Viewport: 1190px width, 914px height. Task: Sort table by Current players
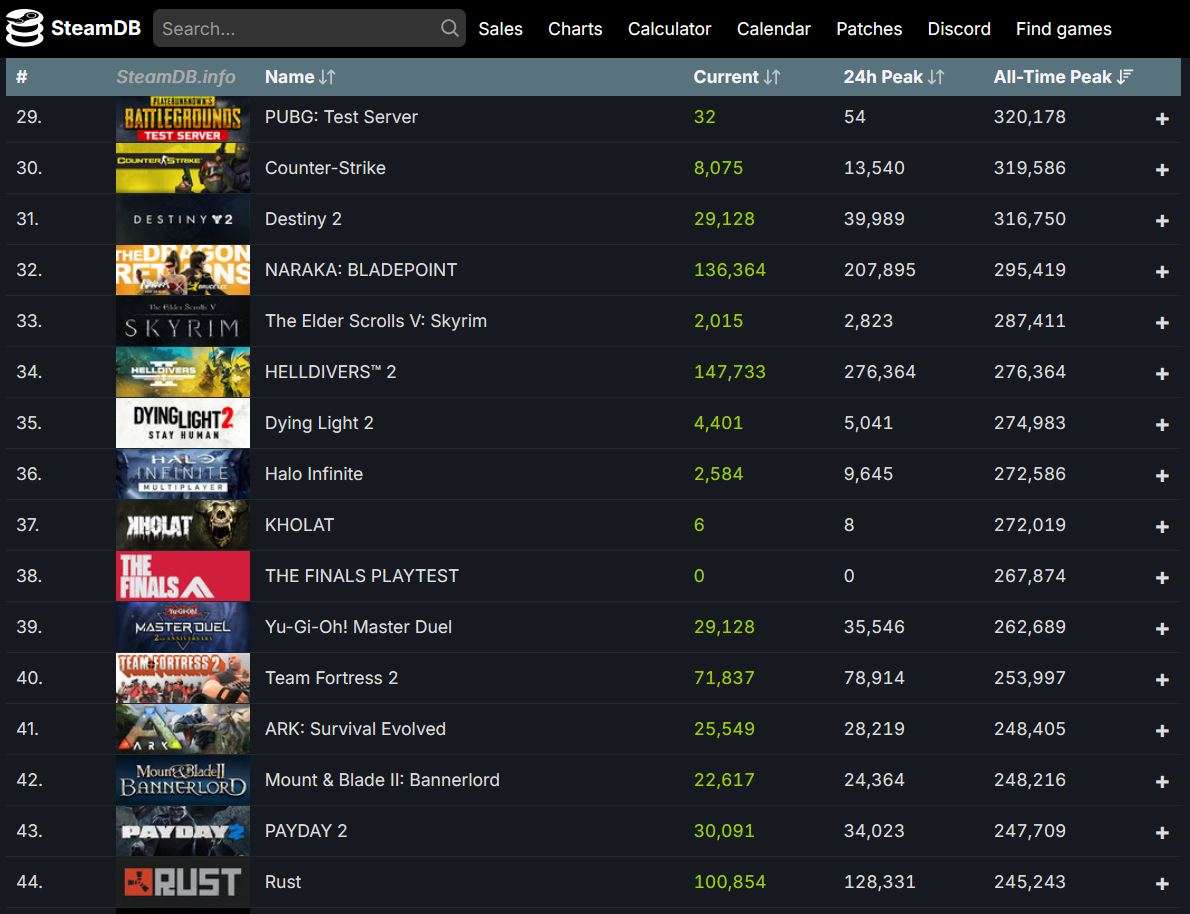click(x=736, y=77)
